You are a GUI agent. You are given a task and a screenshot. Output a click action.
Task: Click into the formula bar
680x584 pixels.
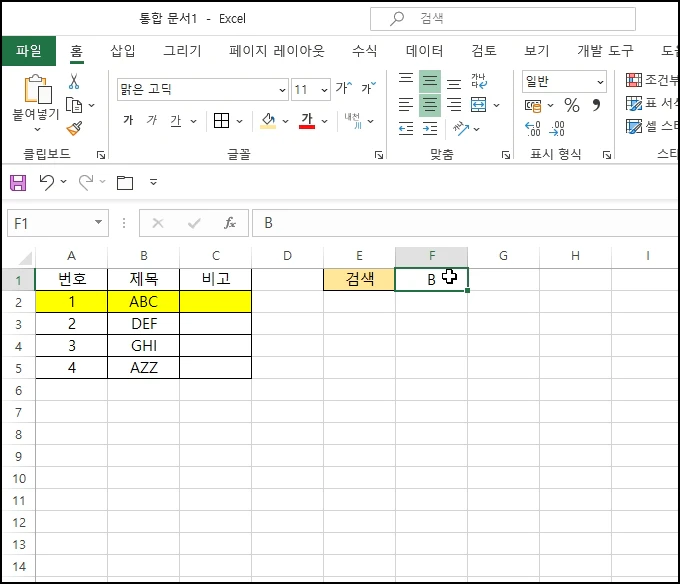click(x=464, y=223)
